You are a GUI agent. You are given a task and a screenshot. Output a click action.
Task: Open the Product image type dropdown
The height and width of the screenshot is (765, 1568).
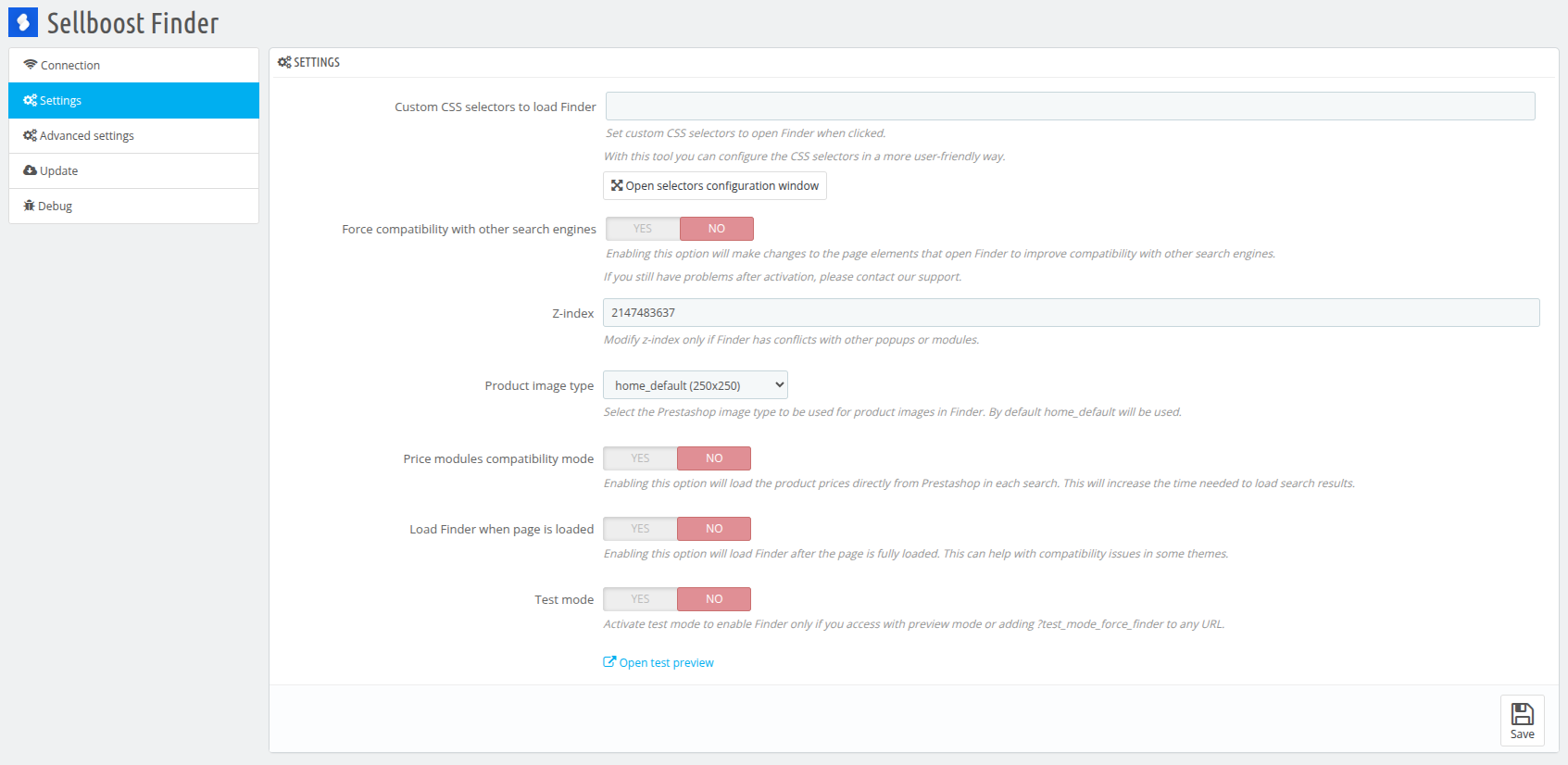(x=696, y=385)
